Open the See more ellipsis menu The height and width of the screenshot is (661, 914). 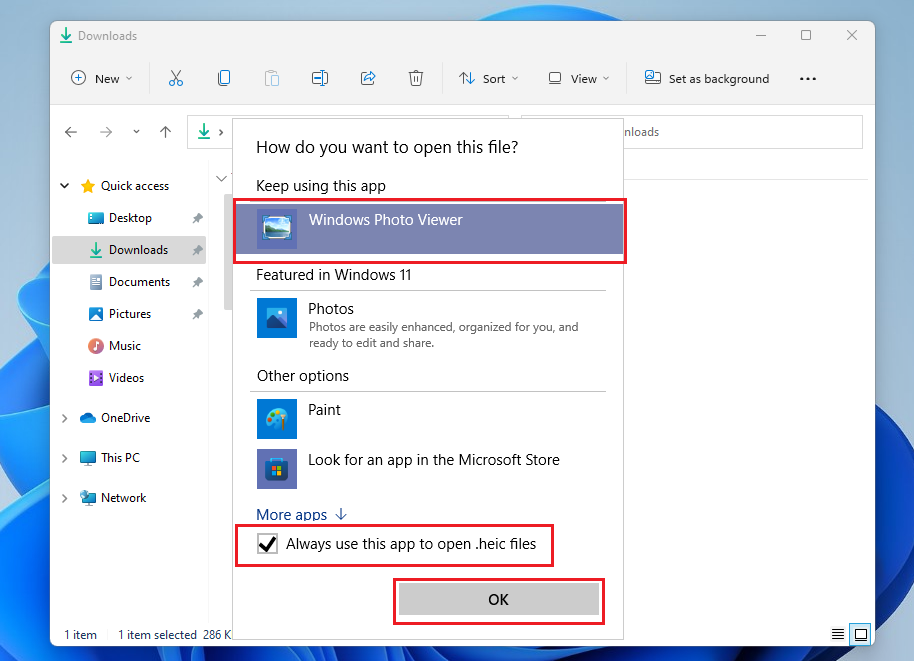tap(807, 79)
